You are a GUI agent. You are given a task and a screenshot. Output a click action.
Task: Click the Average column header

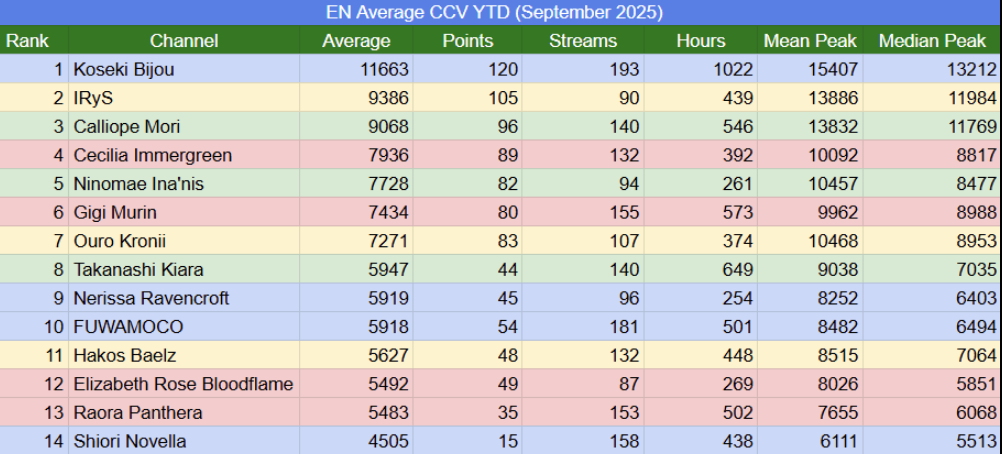click(x=356, y=41)
